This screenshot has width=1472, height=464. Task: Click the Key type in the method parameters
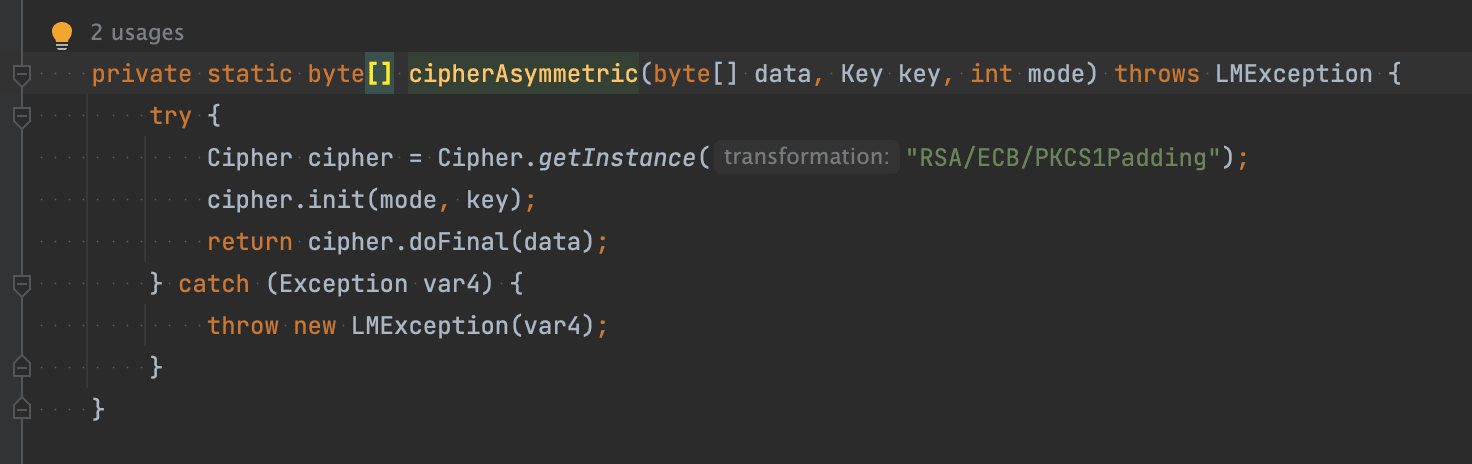coord(862,74)
